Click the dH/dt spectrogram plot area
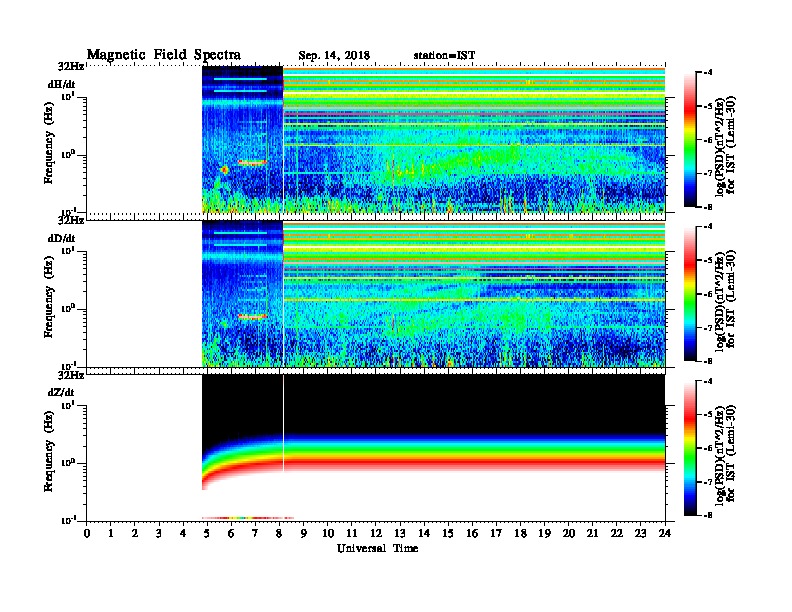Viewport: 792px width, 612px height. coord(433,139)
